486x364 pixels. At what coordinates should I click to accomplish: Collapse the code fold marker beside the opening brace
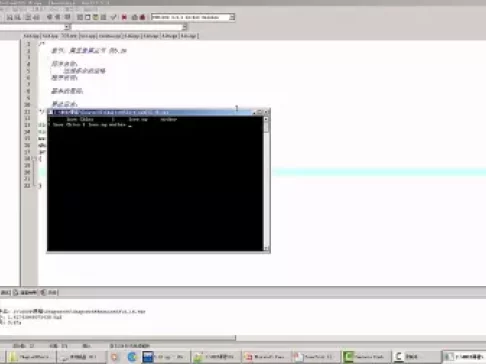point(34,158)
